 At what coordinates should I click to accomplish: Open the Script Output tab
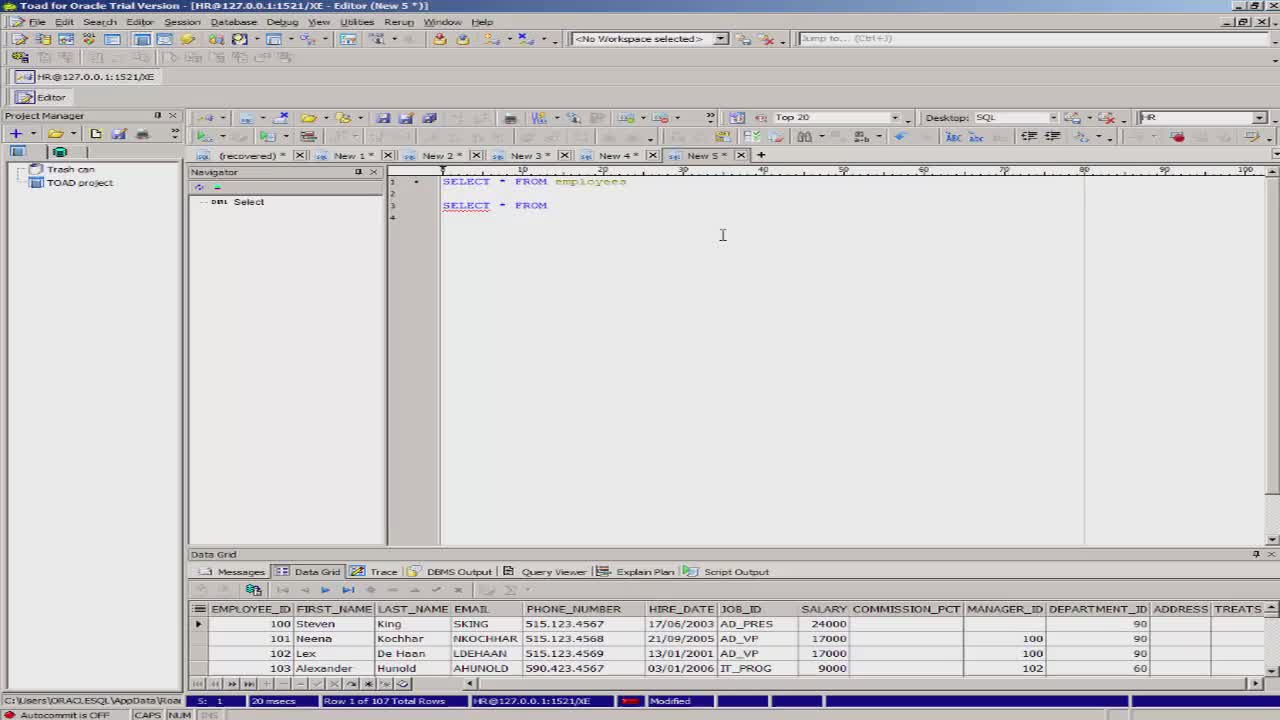[727, 572]
